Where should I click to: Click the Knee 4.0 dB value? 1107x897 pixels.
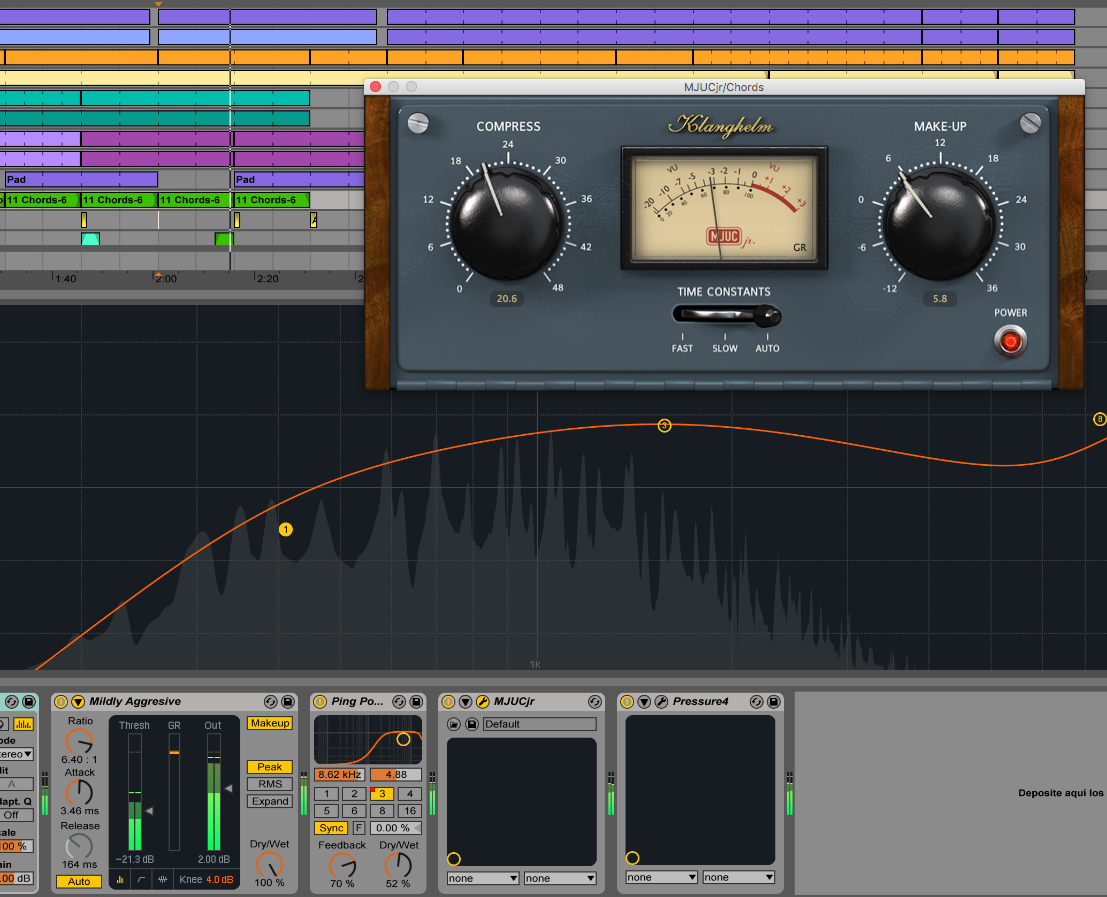point(220,879)
